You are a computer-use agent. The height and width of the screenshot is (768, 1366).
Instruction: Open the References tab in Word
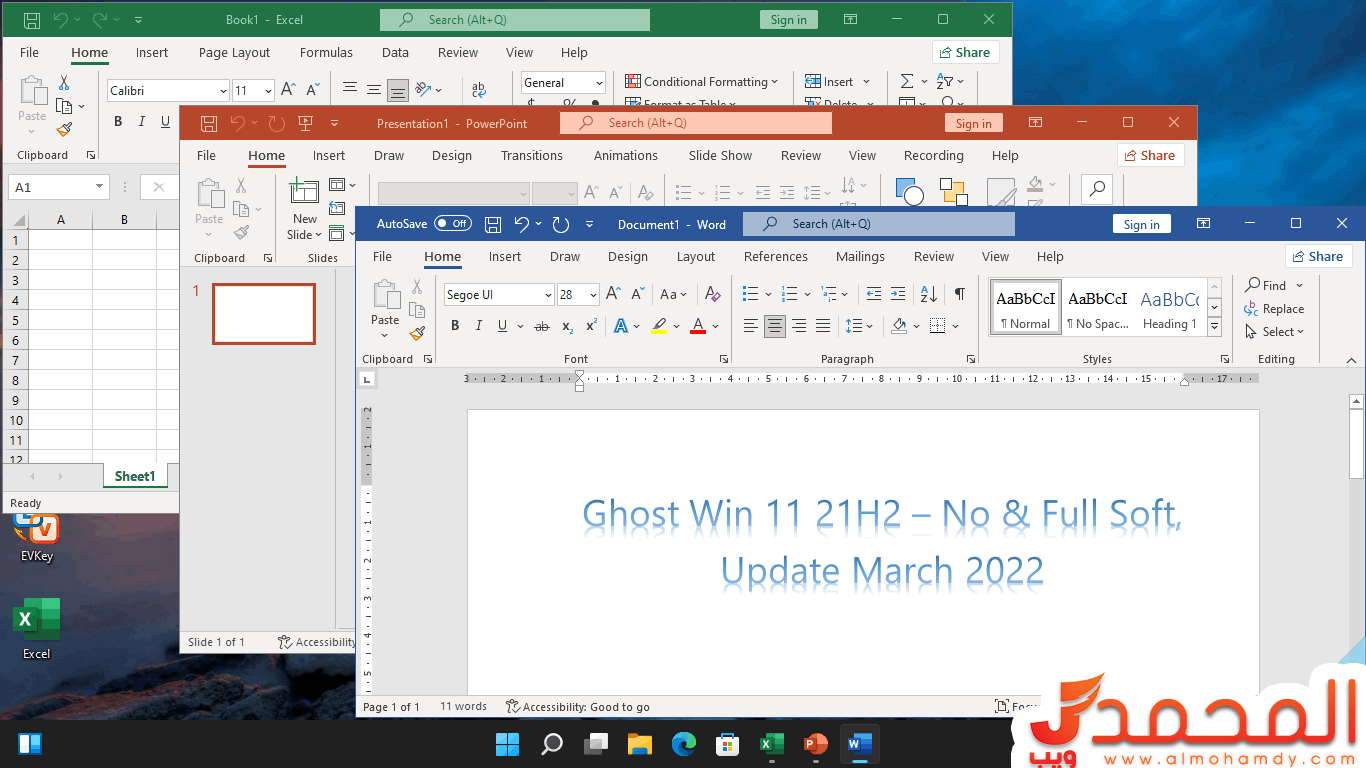point(775,257)
